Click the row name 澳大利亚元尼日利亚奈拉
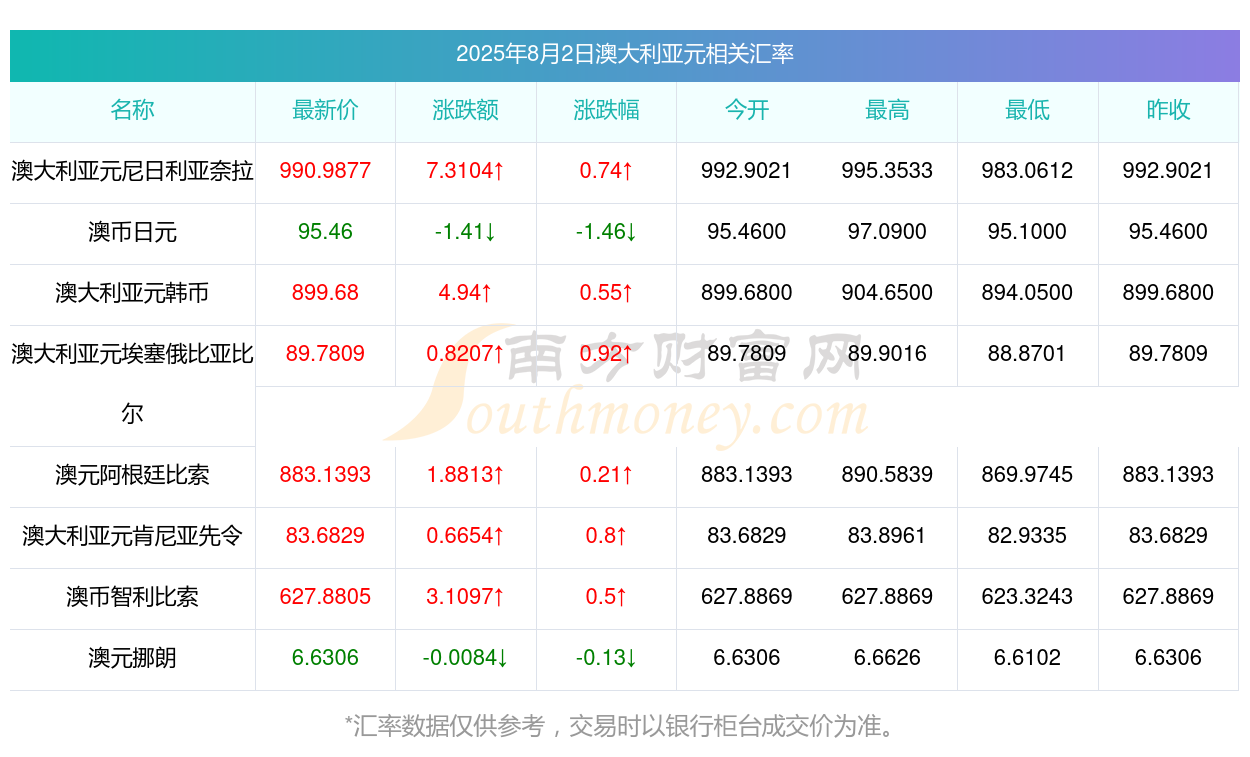The width and height of the screenshot is (1250, 757). (132, 171)
